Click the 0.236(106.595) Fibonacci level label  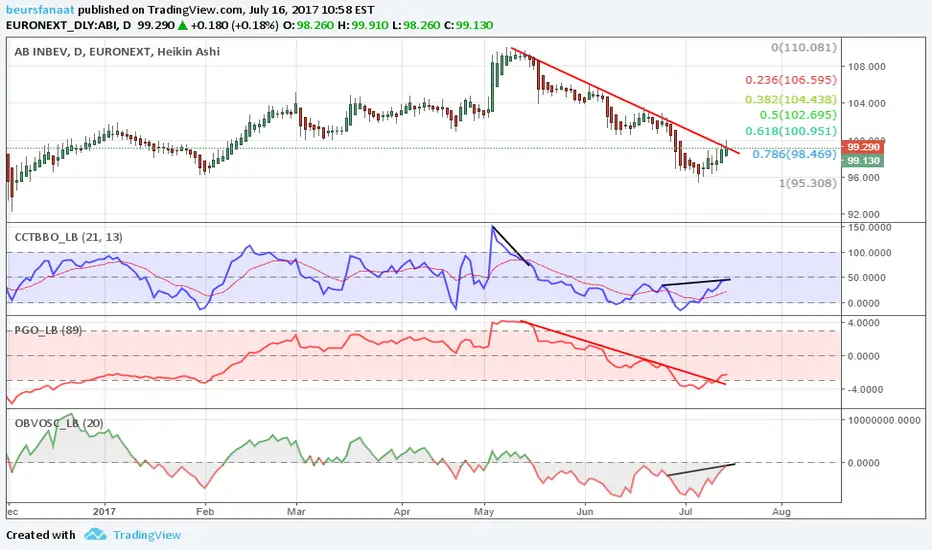[x=791, y=80]
